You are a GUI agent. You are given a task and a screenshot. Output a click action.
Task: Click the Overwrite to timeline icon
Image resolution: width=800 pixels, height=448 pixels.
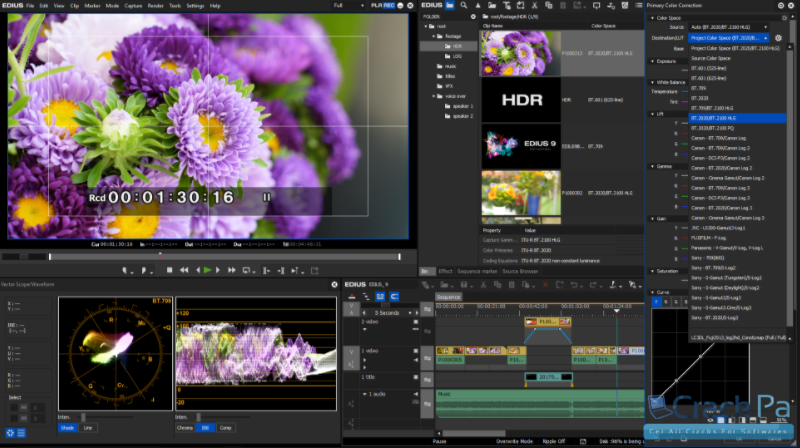click(x=280, y=270)
